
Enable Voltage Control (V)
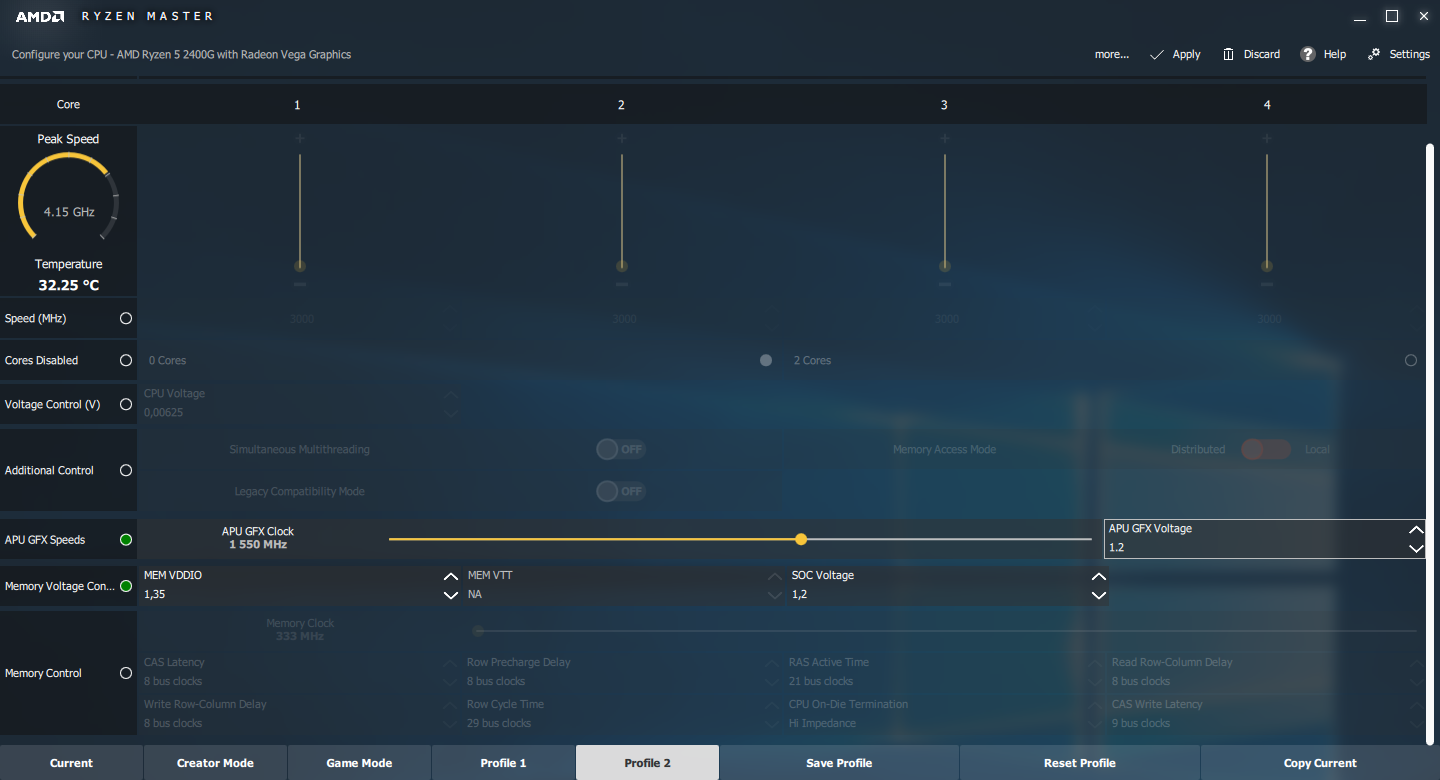pos(126,404)
